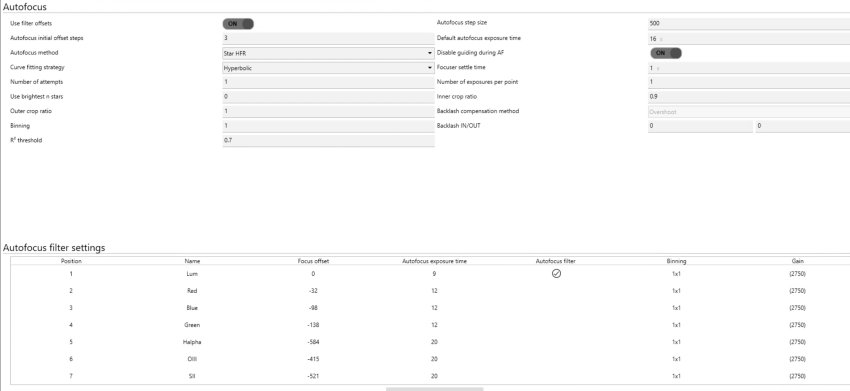Click the autofocus filter checkmark for Lum

pyautogui.click(x=556, y=274)
